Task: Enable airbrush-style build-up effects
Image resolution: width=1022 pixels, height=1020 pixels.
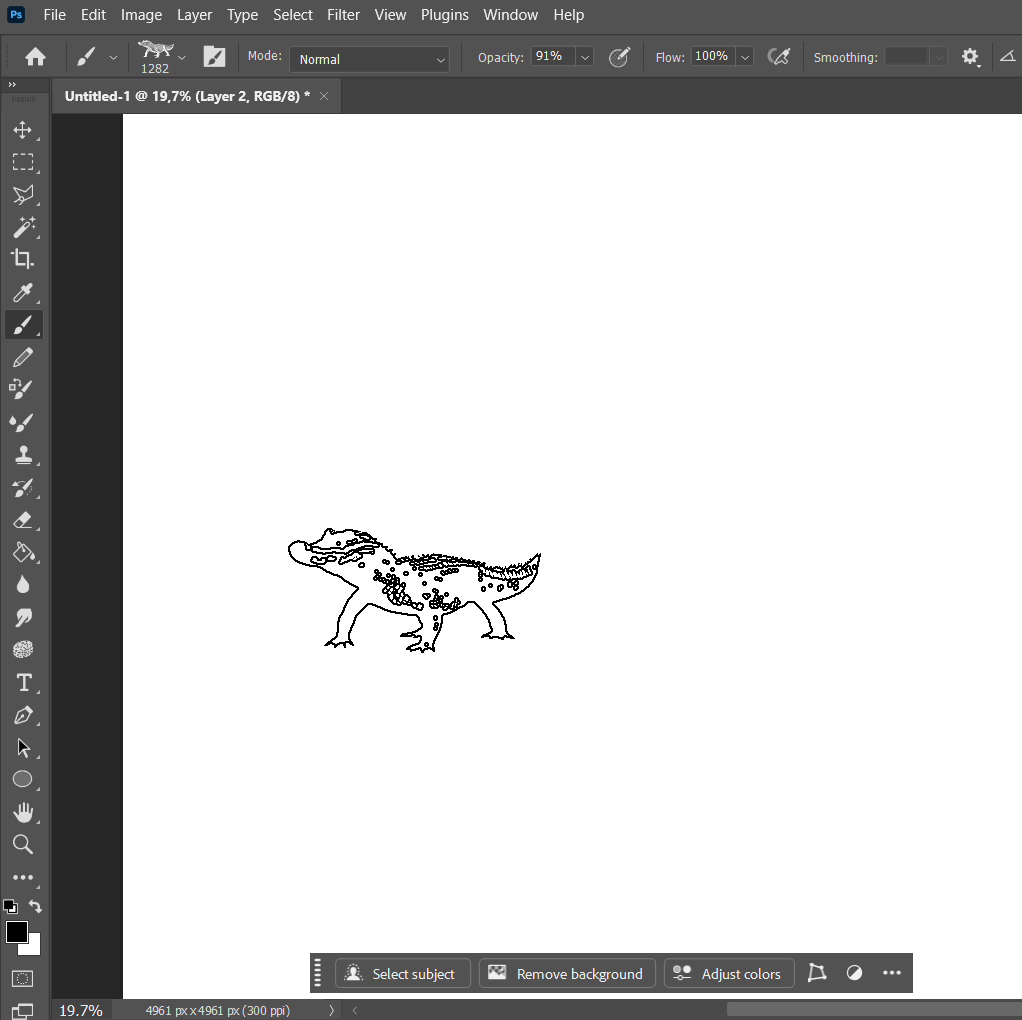Action: pos(778,57)
